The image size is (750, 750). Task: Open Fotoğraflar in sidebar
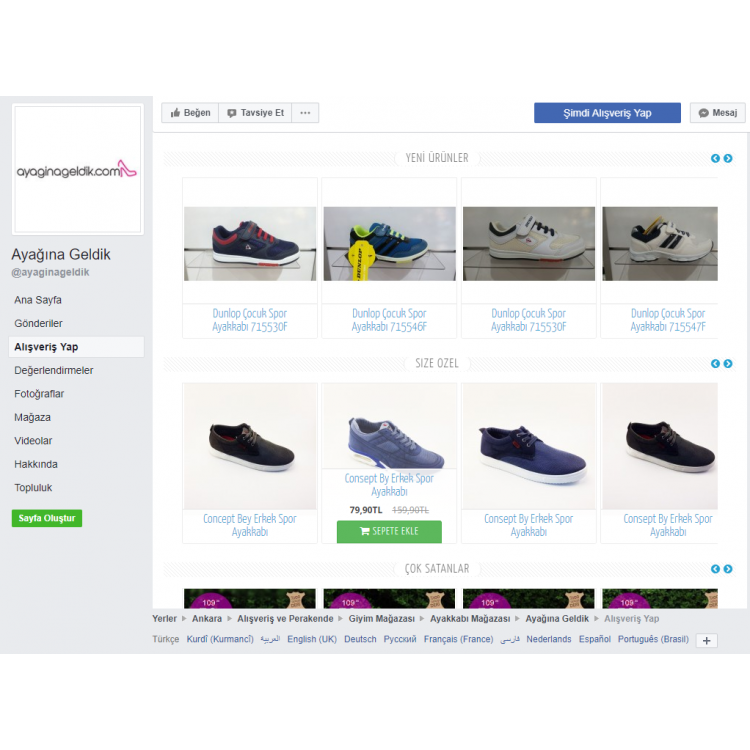point(39,394)
